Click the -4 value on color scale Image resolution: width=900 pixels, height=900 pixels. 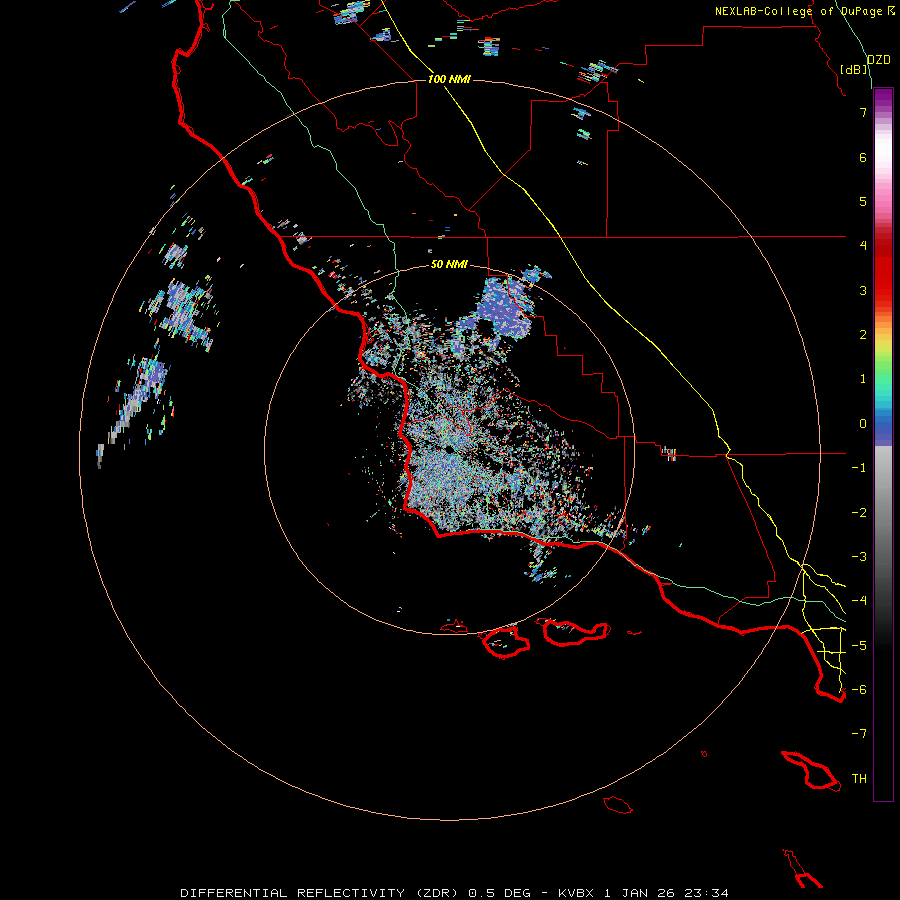(x=859, y=601)
